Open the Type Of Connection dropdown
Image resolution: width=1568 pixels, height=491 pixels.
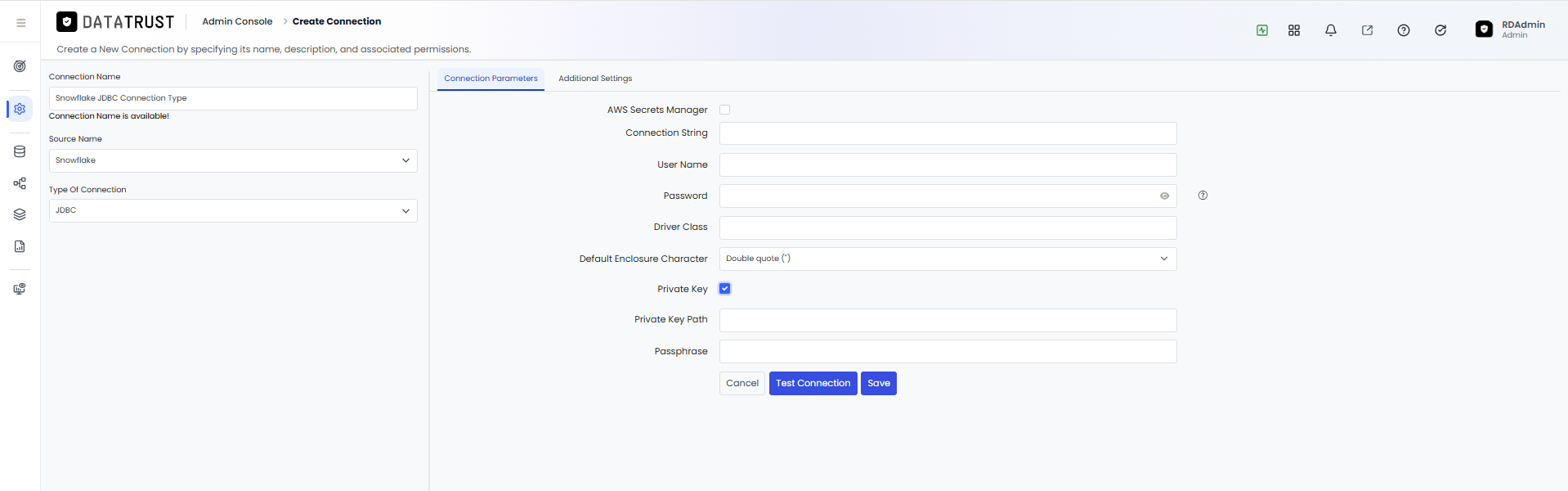pyautogui.click(x=233, y=210)
